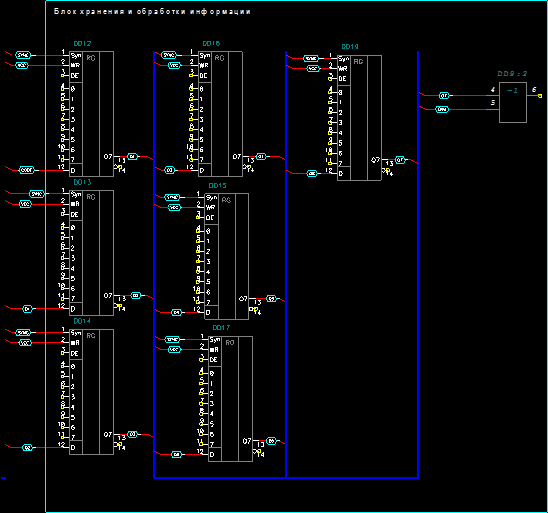Click the O7 output net tag of DD17

[272, 441]
